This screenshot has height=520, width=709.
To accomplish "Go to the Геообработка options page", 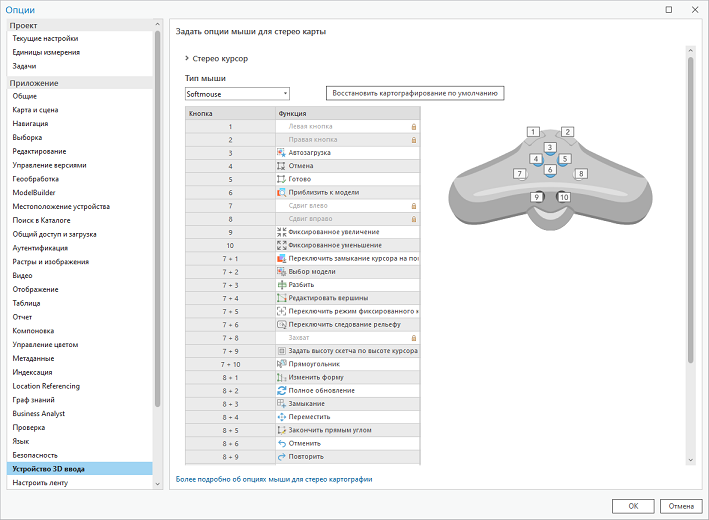I will [x=36, y=178].
